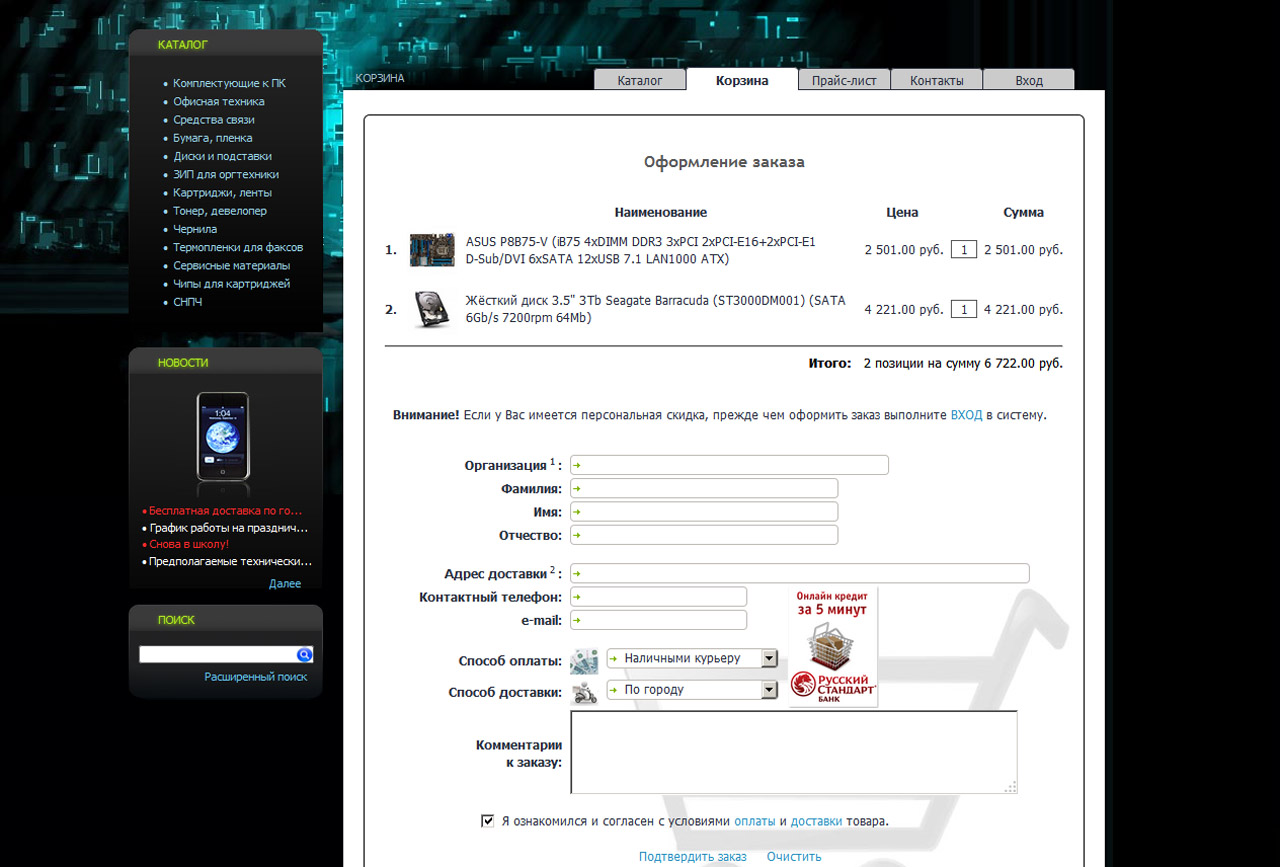Open catalog category Термопленки для факсов
This screenshot has width=1280, height=867.
pos(238,247)
